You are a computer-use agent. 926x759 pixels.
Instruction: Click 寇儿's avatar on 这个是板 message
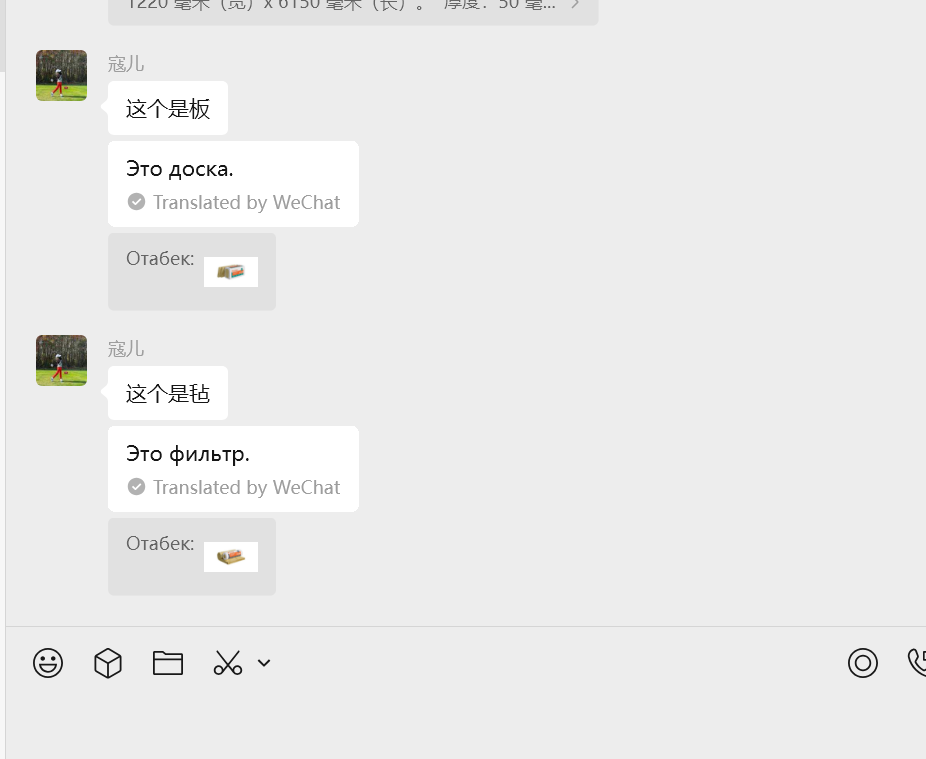point(61,76)
